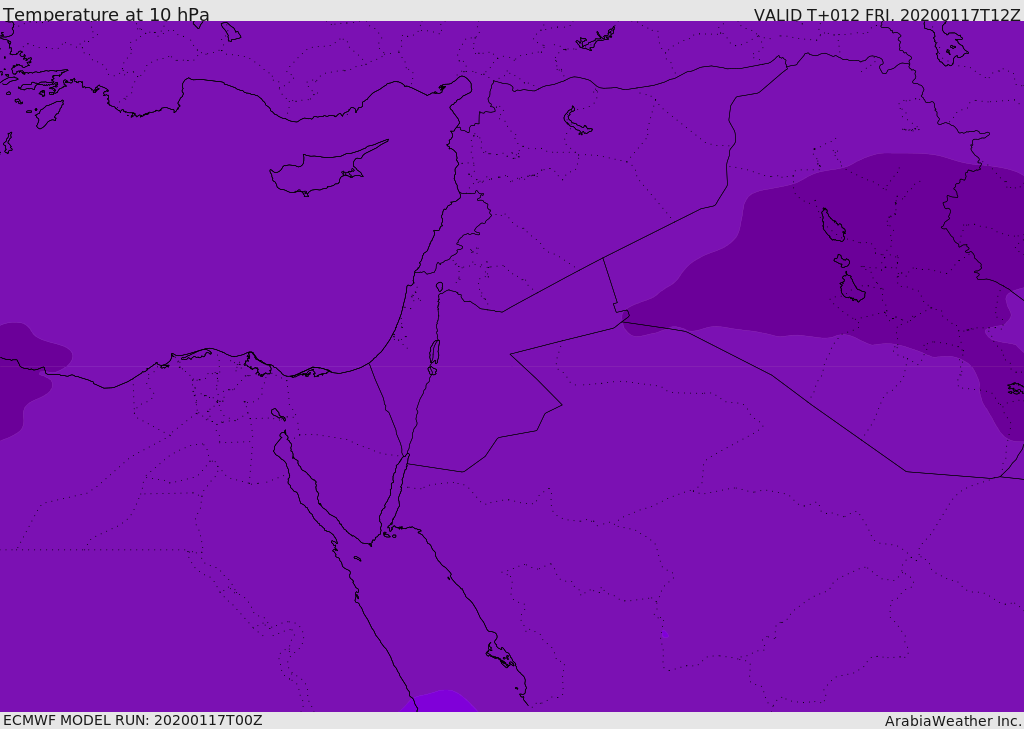The image size is (1024, 729).
Task: Click the northernmost large lake in Iraq
Action: (832, 225)
